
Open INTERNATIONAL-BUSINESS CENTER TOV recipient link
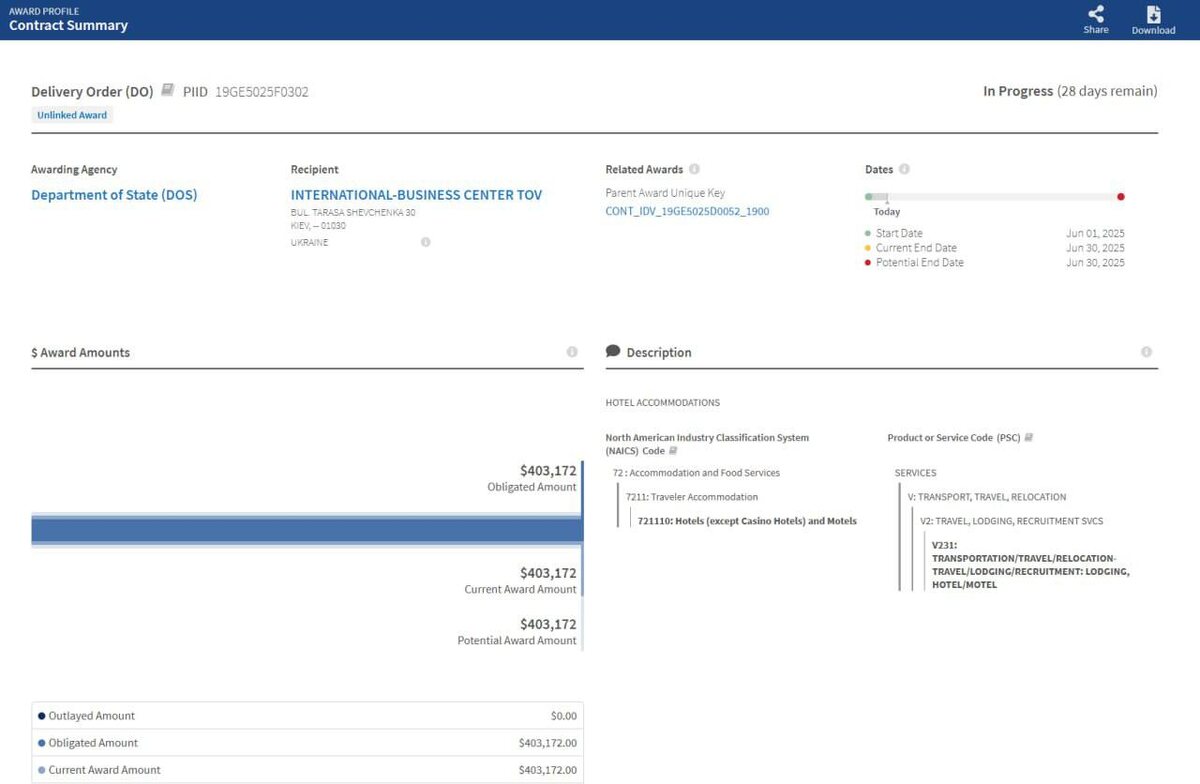(x=416, y=195)
